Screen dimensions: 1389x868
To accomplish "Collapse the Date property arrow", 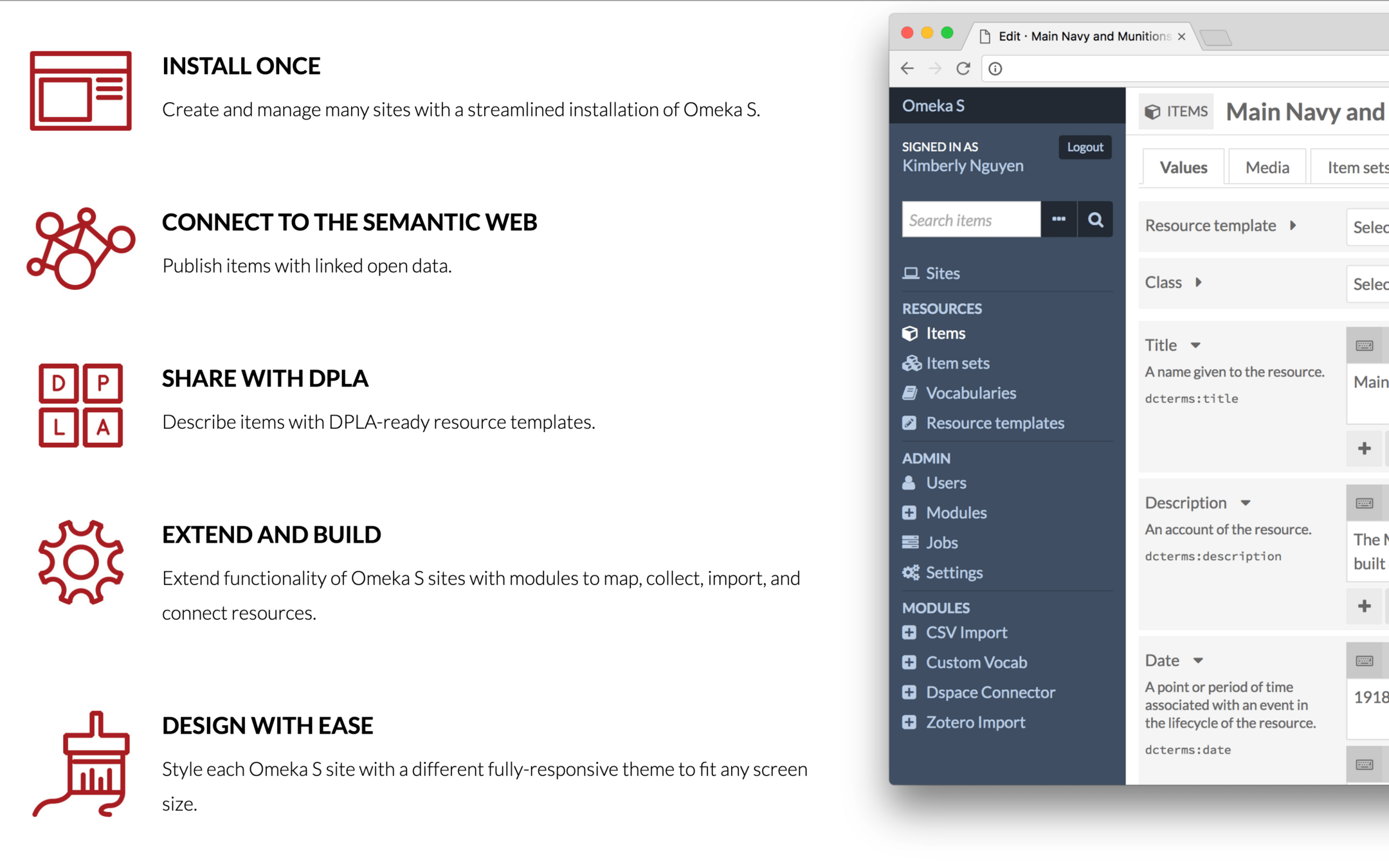I will pyautogui.click(x=1198, y=660).
